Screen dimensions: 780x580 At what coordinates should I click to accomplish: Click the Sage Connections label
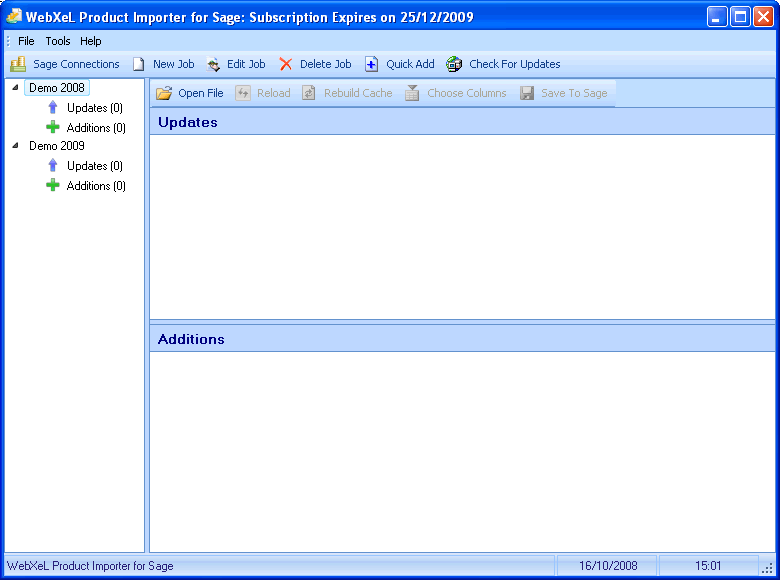point(76,64)
